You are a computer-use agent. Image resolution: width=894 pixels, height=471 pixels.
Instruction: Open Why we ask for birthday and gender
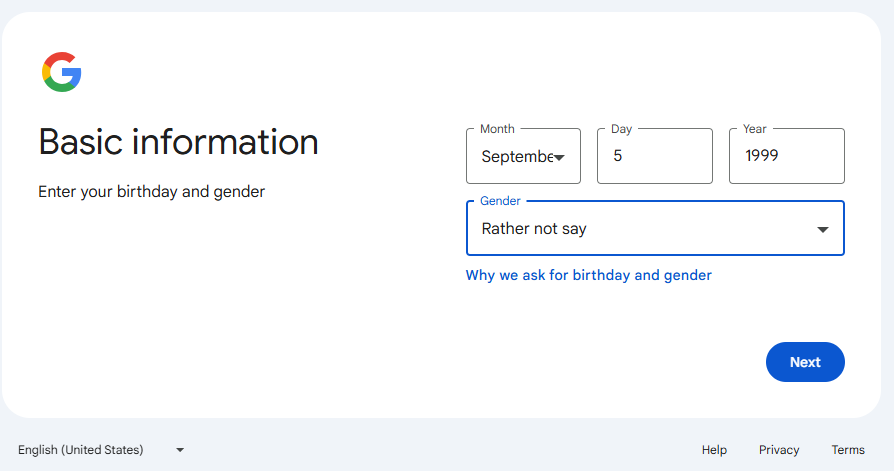coord(588,275)
